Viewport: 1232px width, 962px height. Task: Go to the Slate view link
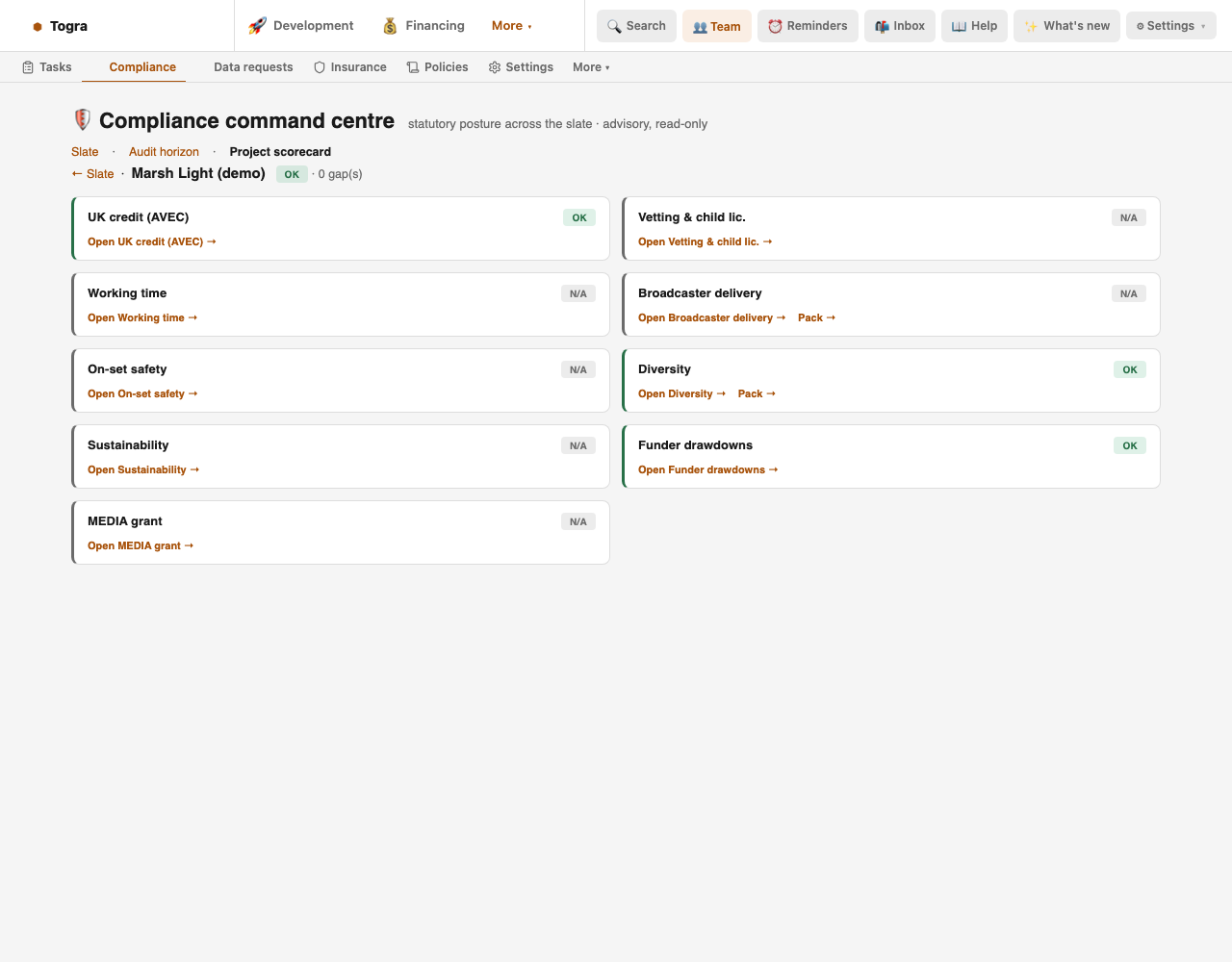pyautogui.click(x=85, y=152)
